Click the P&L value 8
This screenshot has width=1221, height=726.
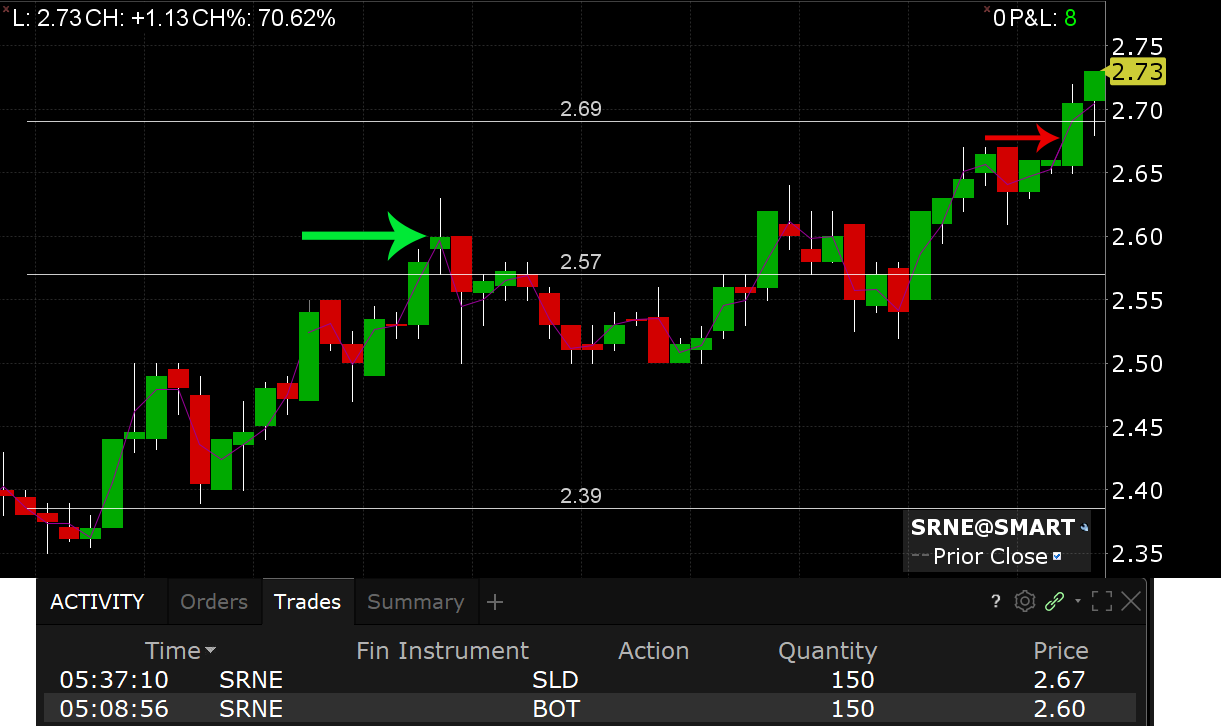point(1070,17)
